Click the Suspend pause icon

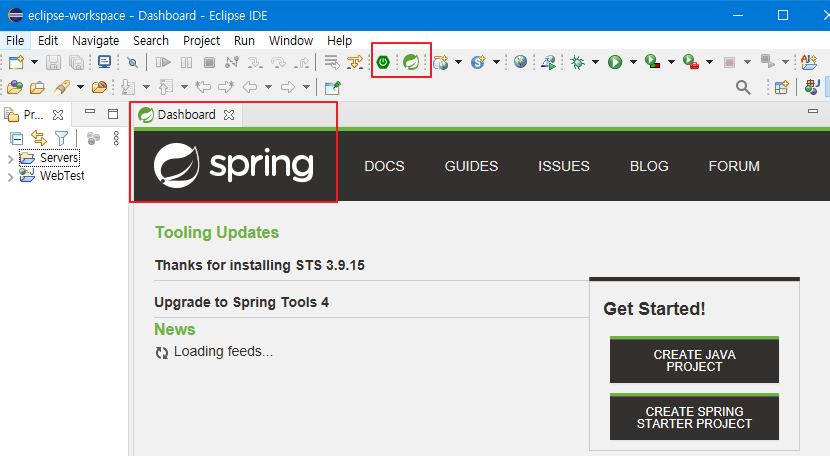click(186, 62)
